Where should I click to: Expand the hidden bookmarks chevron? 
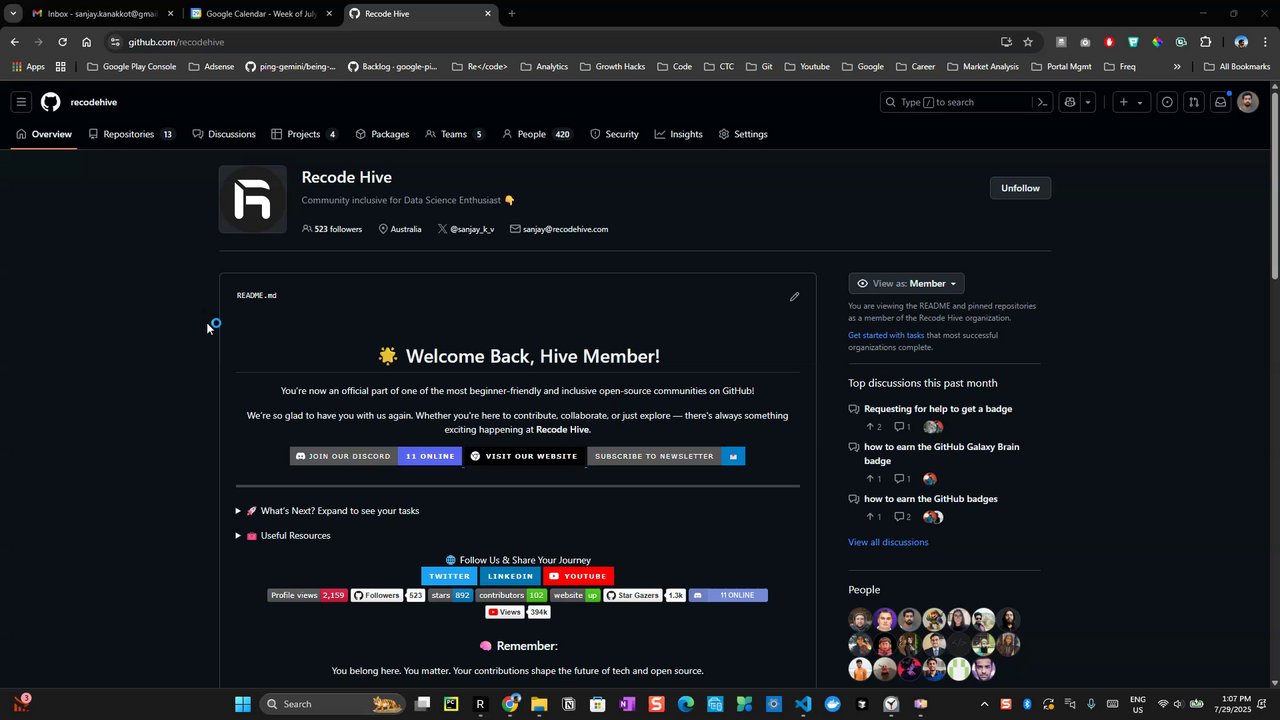pos(1177,67)
